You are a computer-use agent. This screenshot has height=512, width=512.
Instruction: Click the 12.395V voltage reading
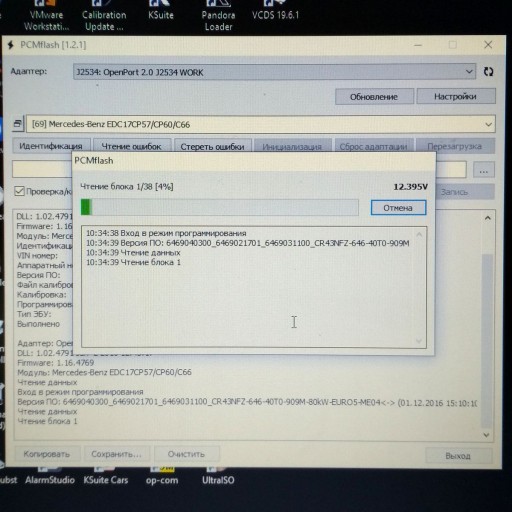410,187
